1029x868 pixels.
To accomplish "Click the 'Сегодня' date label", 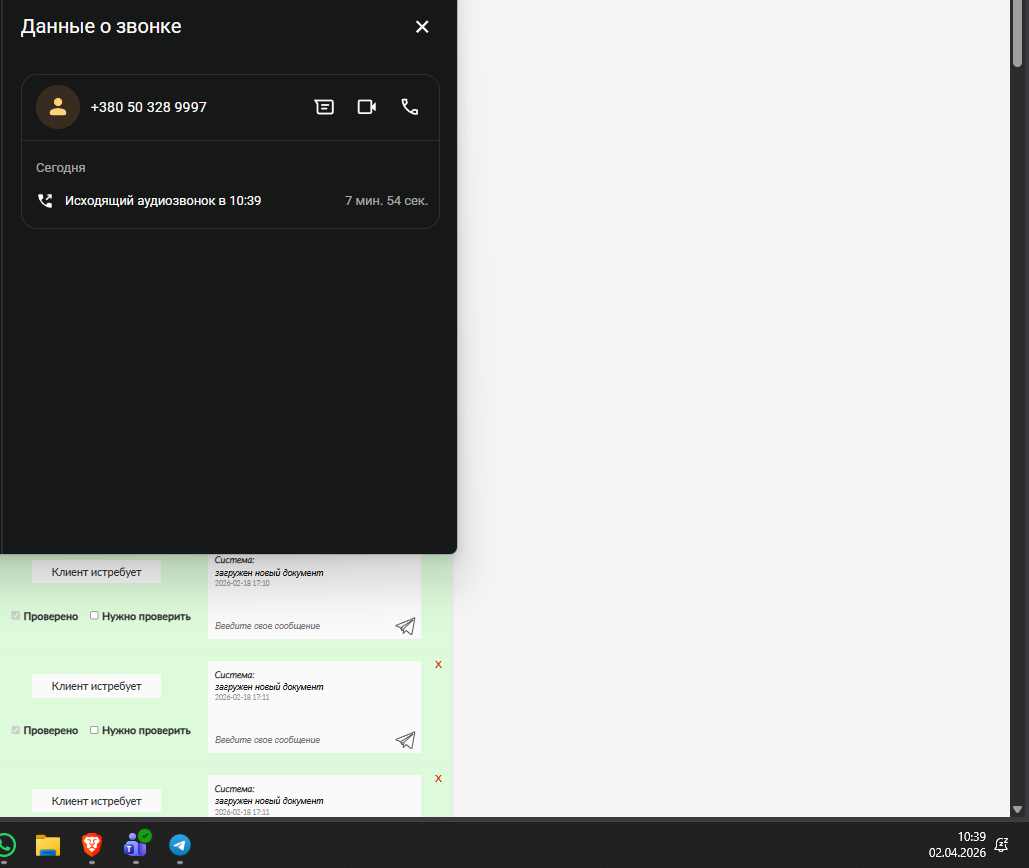I will coord(60,168).
